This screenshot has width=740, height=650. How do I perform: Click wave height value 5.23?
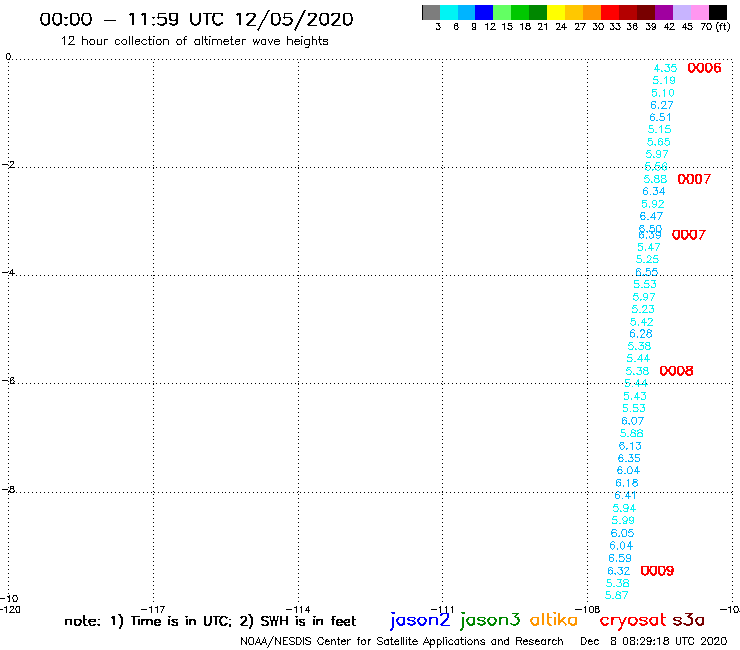point(643,309)
